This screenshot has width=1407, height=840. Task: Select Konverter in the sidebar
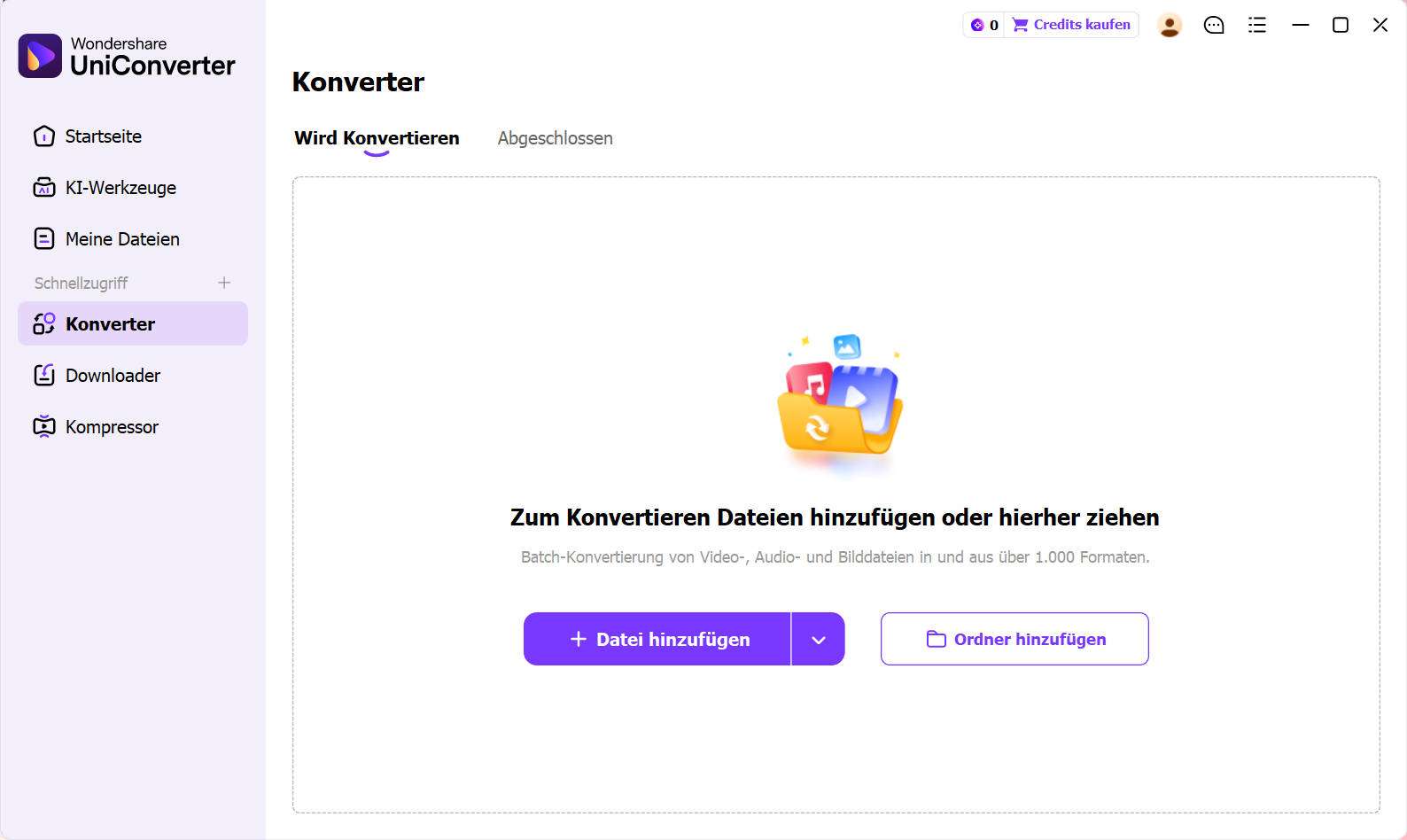[x=132, y=323]
